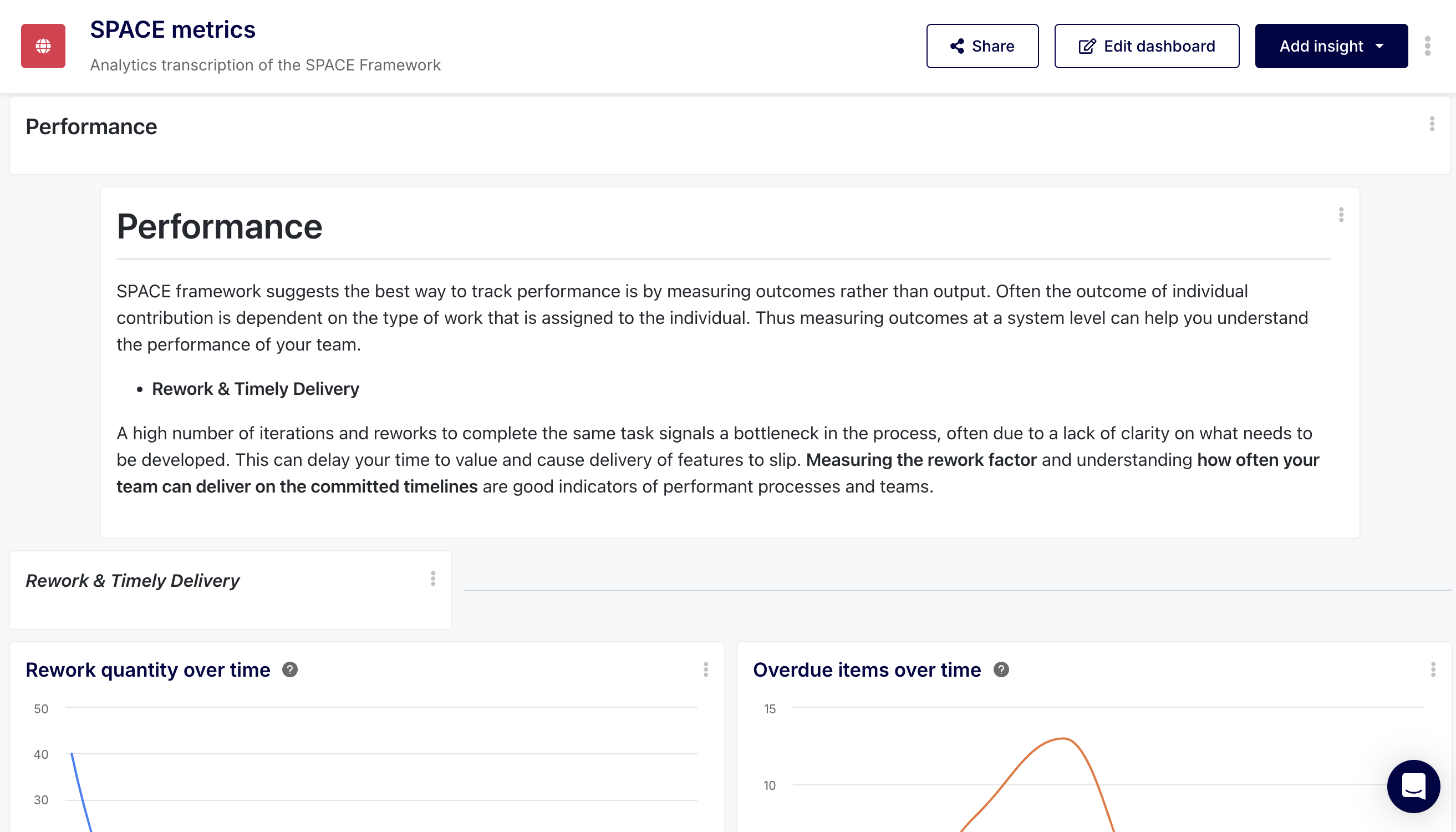Open Overdue items chart options menu
Viewport: 1456px width, 832px height.
click(x=1433, y=669)
